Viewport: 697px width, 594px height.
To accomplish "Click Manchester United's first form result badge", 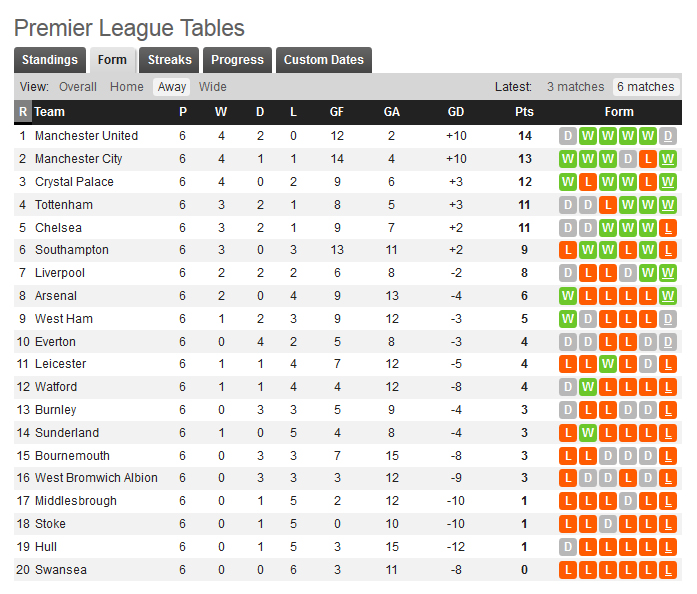I will pos(568,136).
